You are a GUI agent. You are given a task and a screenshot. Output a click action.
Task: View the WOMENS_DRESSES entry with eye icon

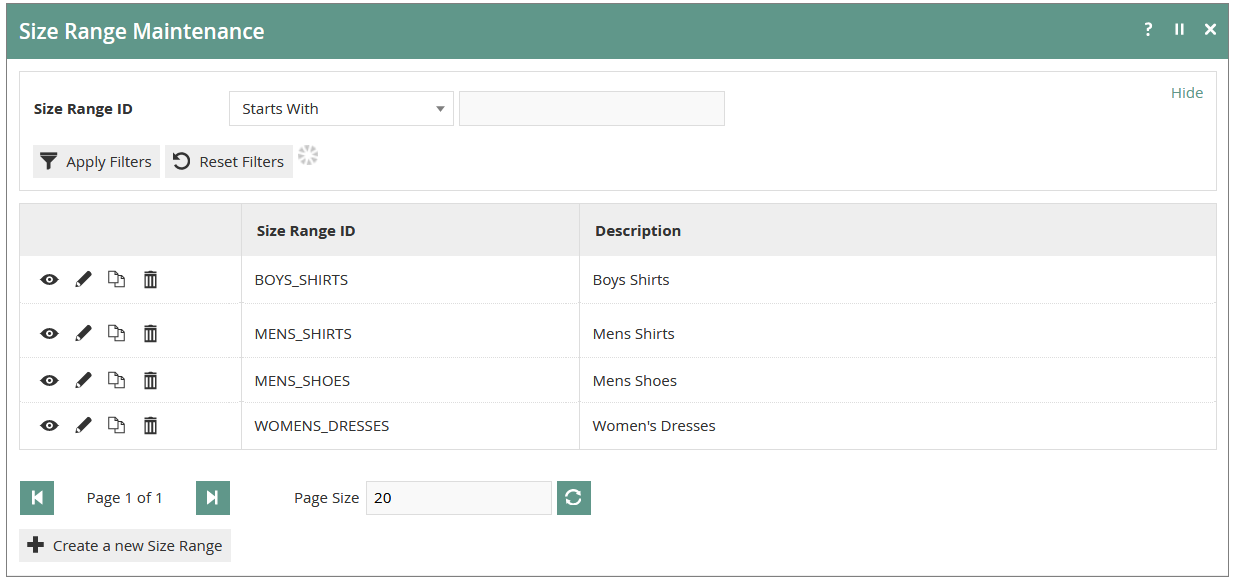pyautogui.click(x=49, y=426)
